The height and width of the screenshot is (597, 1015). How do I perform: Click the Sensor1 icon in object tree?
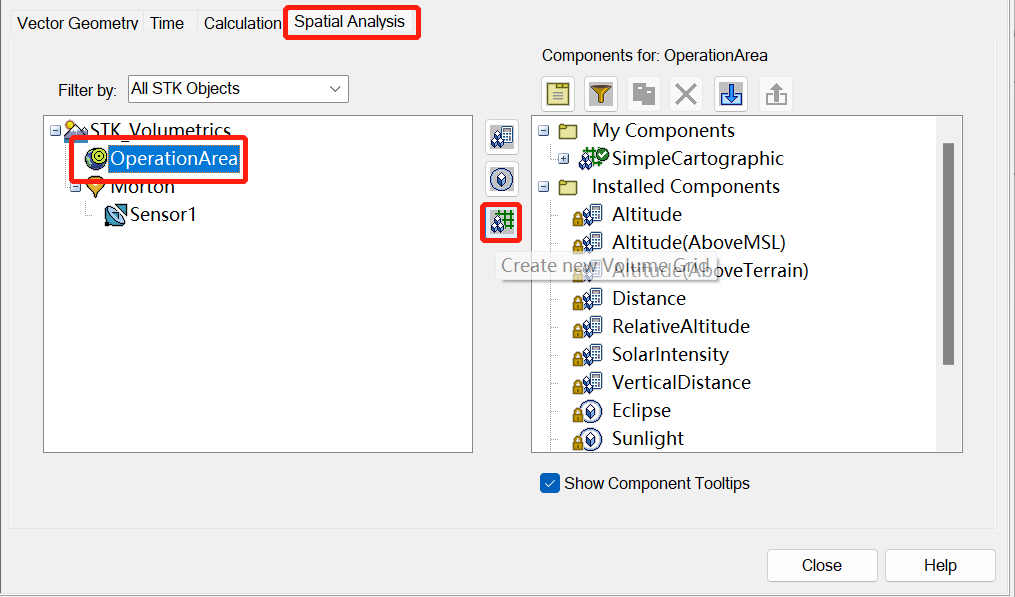[116, 214]
